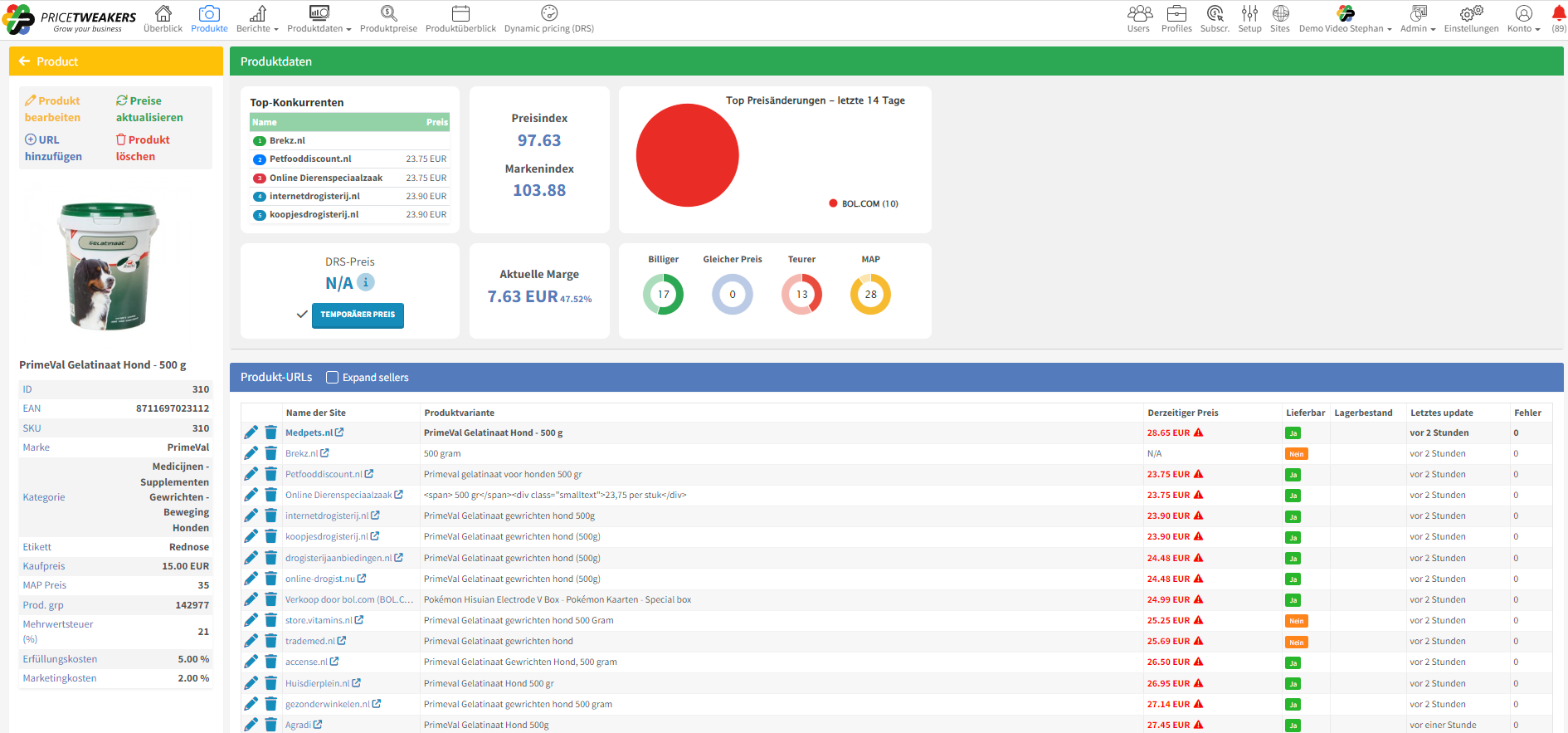Screen dimensions: 1568x733
Task: Open the notifications bell icon
Action: click(1559, 13)
